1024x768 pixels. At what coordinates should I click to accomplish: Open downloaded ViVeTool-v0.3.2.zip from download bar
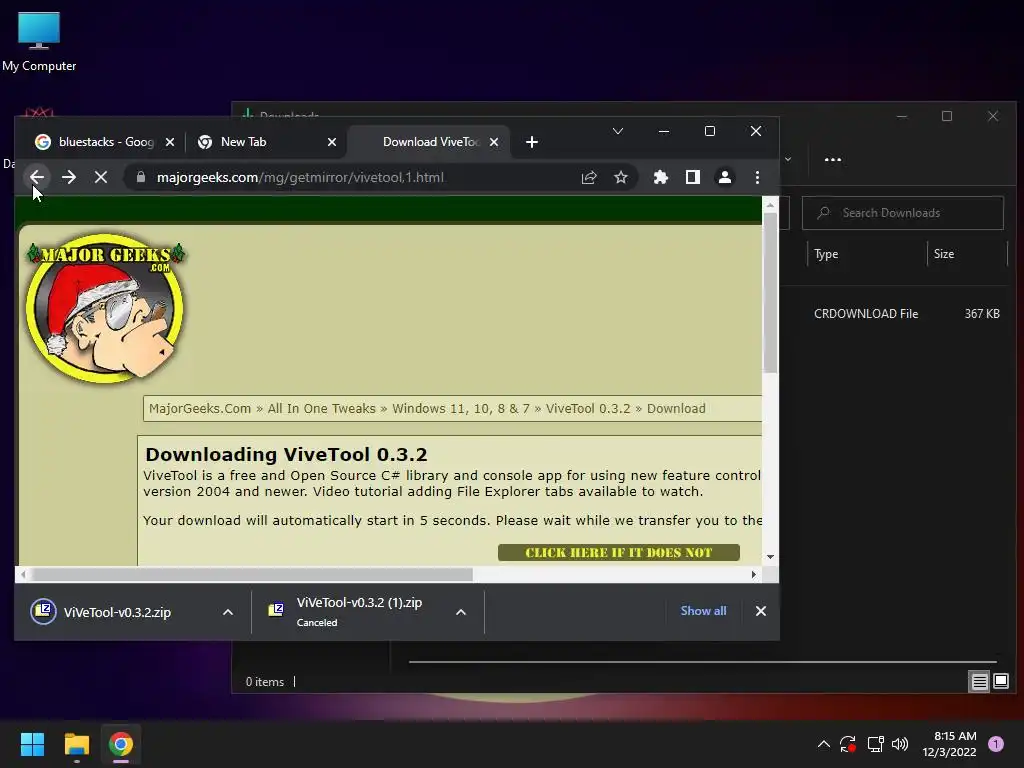click(x=118, y=613)
